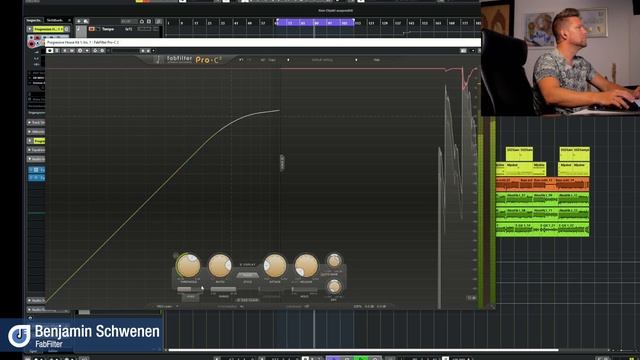This screenshot has height=360, width=640.
Task: Click the Add Track plus button
Action: pos(79,21)
